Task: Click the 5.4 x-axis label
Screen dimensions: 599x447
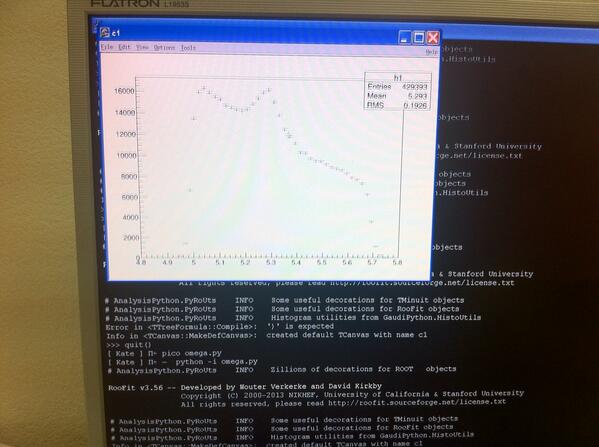Action: [296, 262]
